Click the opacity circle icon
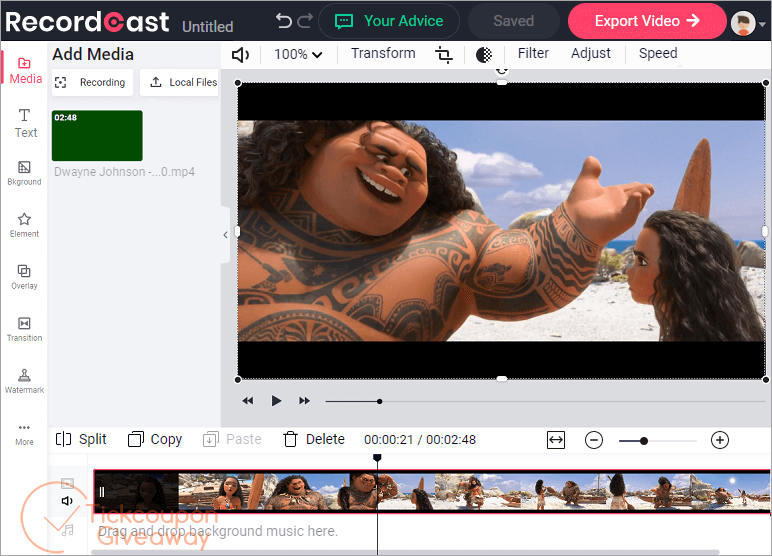Viewport: 772px width, 556px height. point(484,55)
